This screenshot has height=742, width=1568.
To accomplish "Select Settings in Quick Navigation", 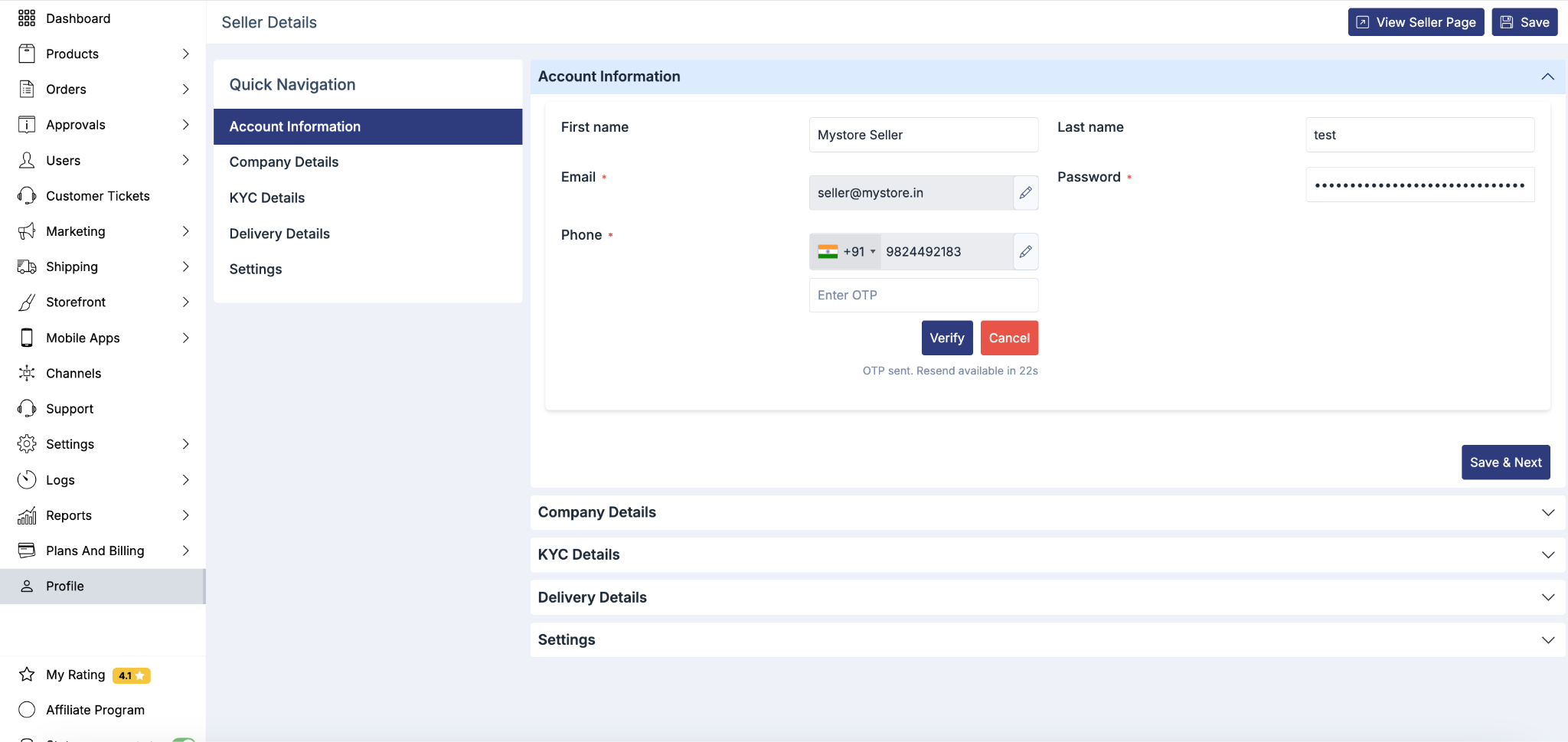I will (367, 269).
